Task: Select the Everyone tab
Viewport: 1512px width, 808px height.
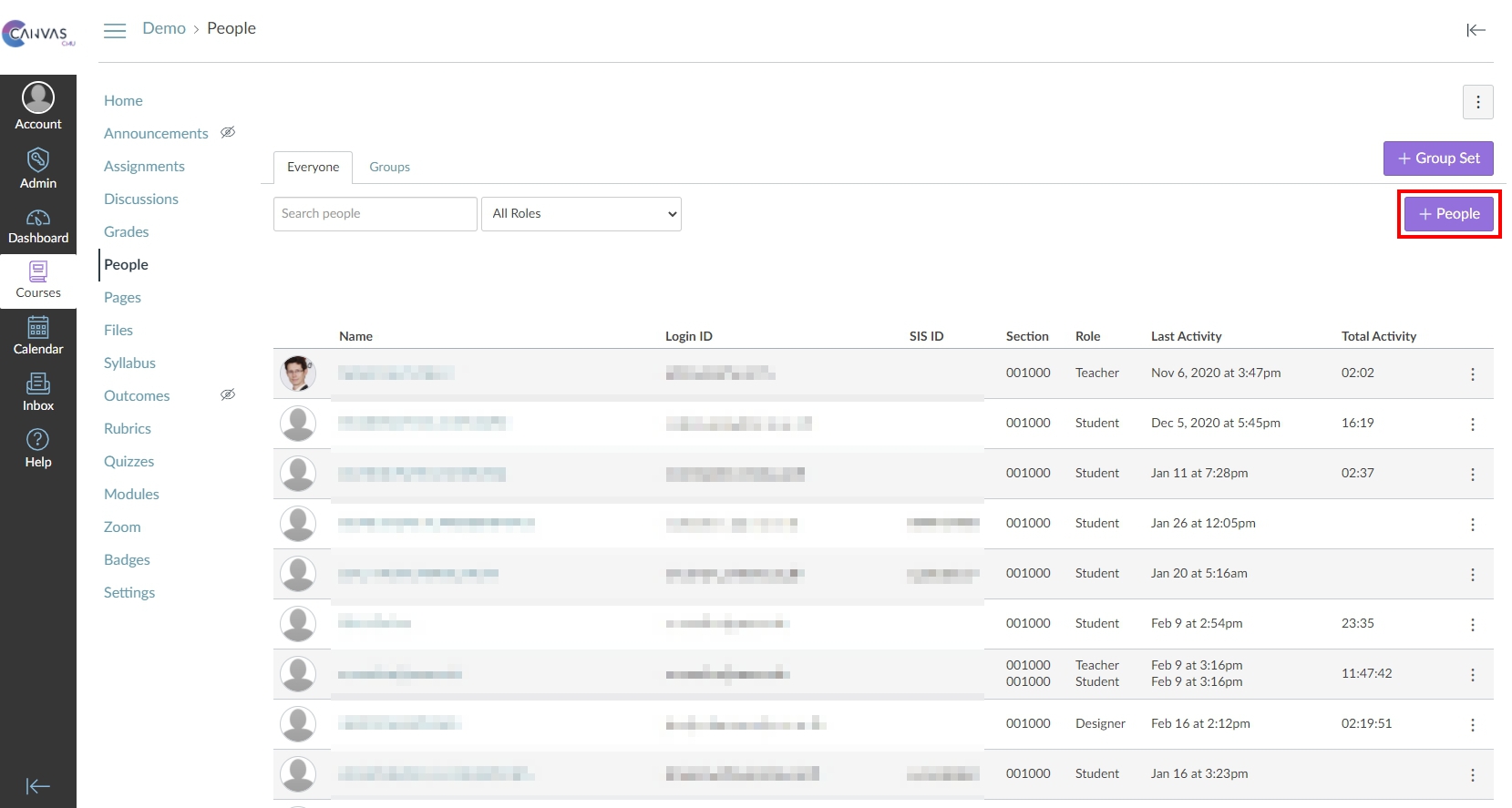Action: [313, 168]
